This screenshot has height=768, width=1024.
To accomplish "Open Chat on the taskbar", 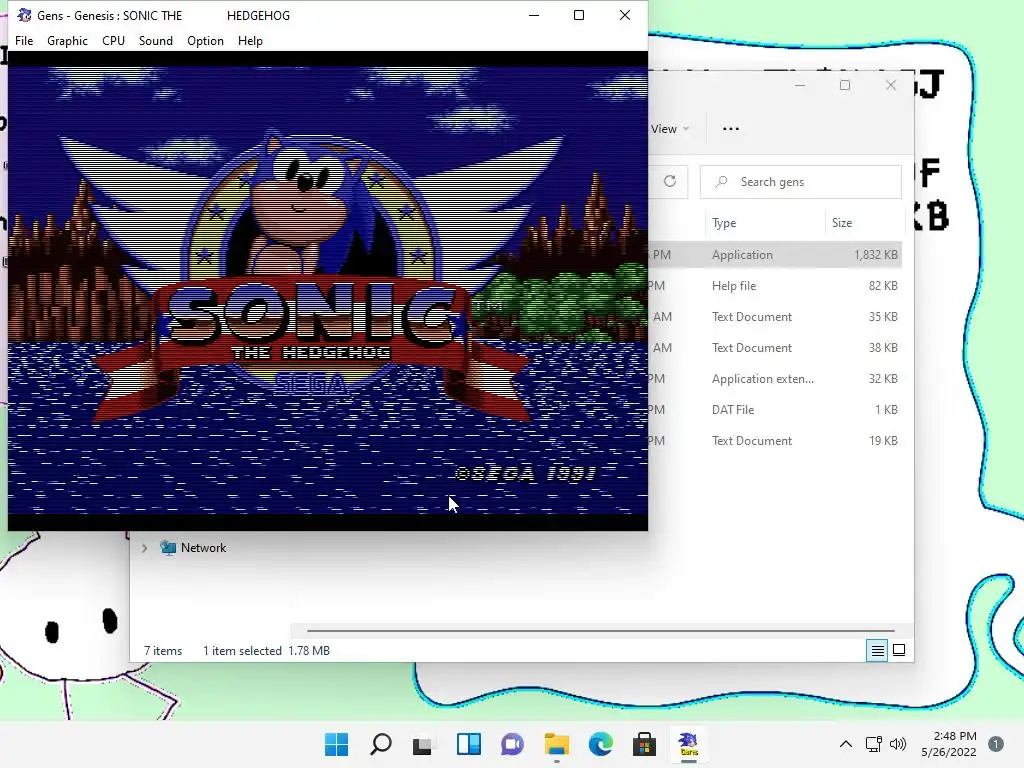I will point(512,744).
